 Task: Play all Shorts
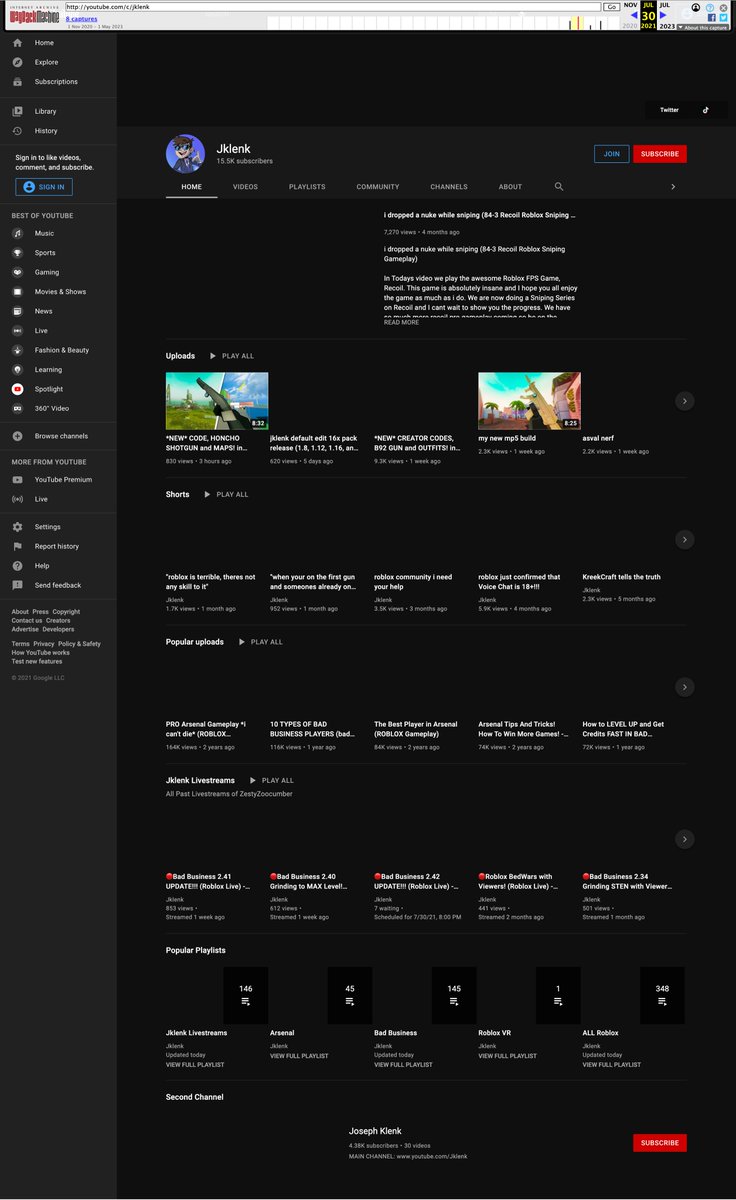coord(225,494)
